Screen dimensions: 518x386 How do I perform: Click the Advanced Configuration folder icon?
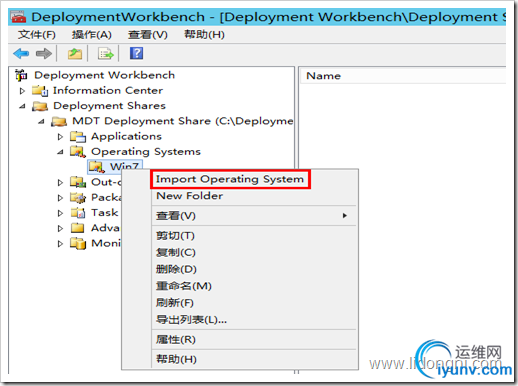coord(78,228)
